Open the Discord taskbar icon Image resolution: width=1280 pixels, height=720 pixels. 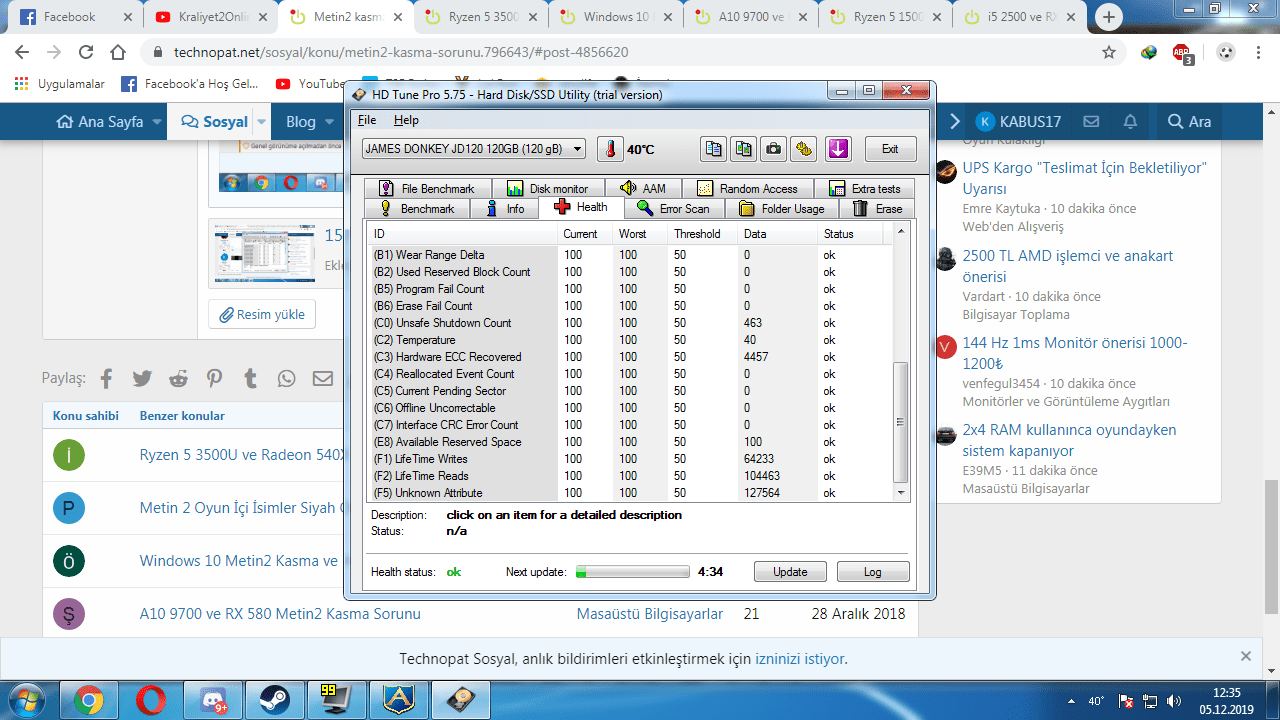pyautogui.click(x=212, y=700)
